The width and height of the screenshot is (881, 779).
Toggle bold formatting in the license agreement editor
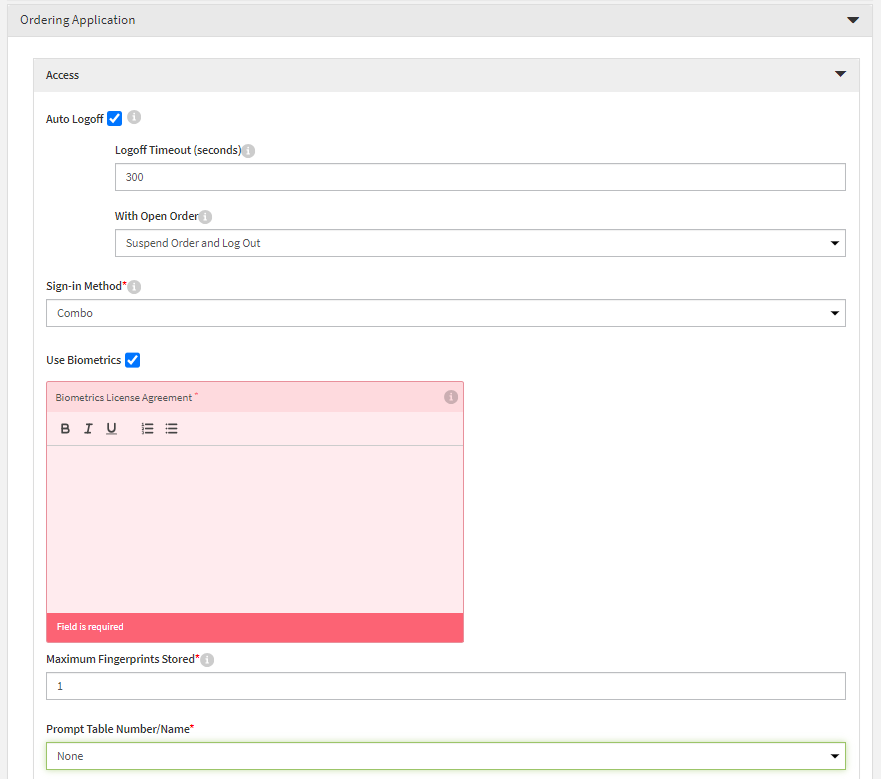pos(65,428)
